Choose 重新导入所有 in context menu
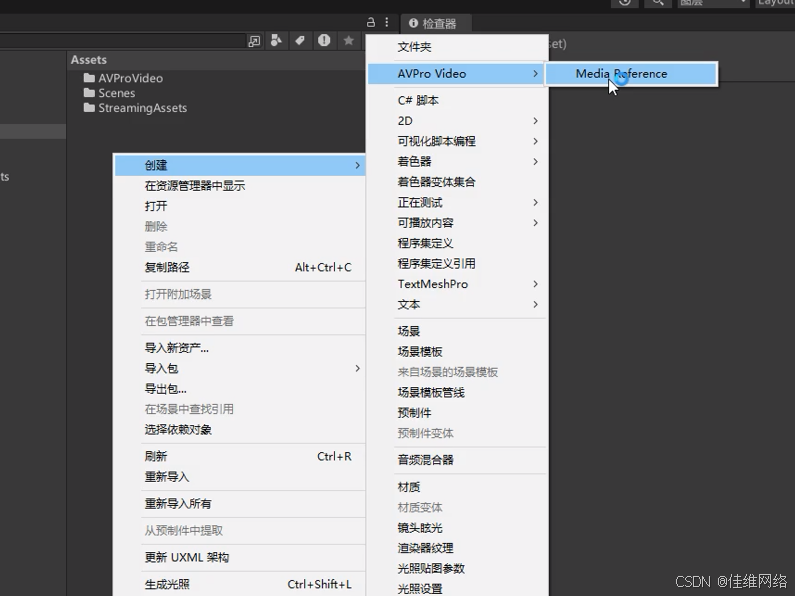The height and width of the screenshot is (596, 795). 239,504
